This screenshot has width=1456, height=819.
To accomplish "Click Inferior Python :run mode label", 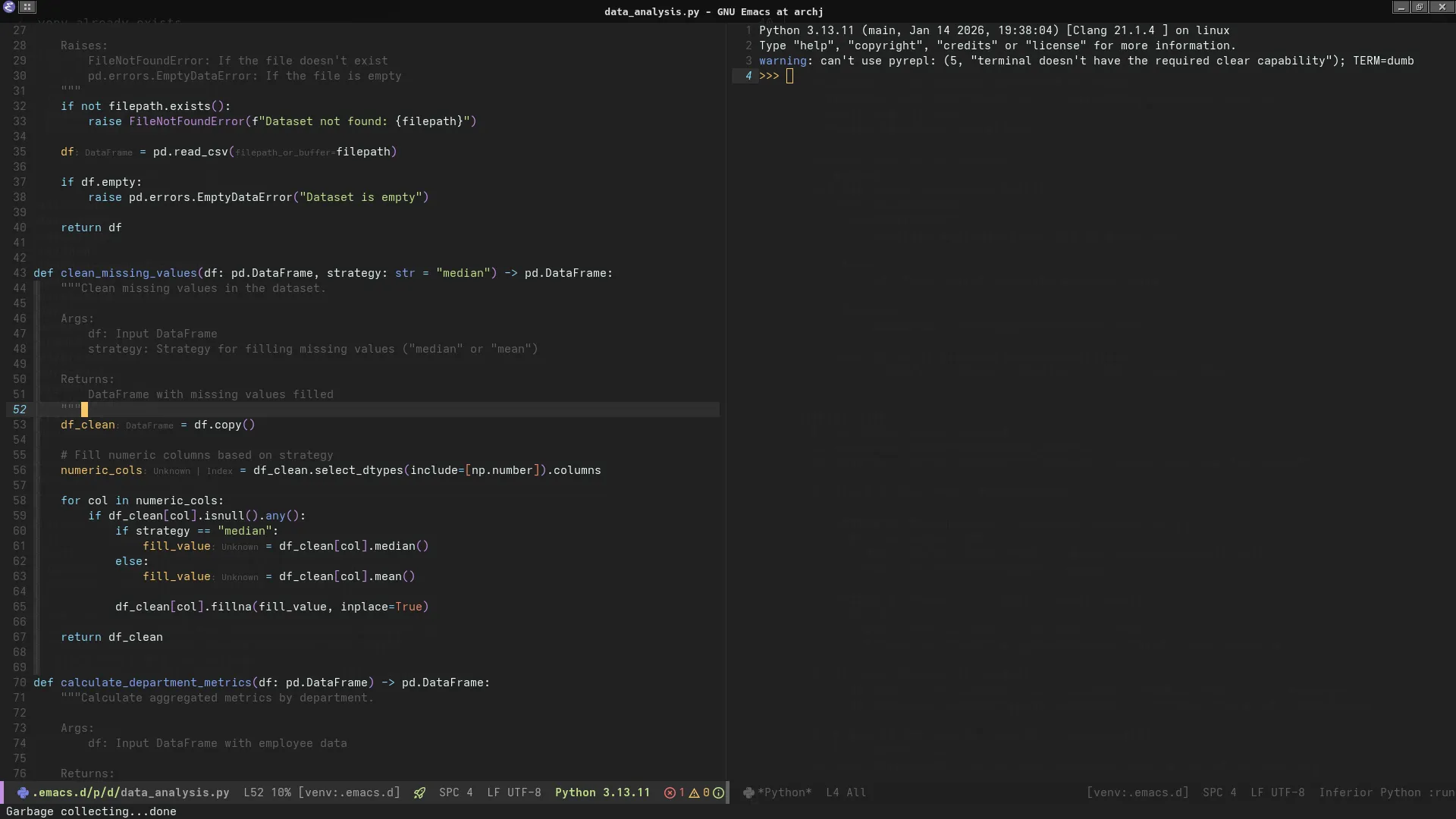I will 1387,792.
